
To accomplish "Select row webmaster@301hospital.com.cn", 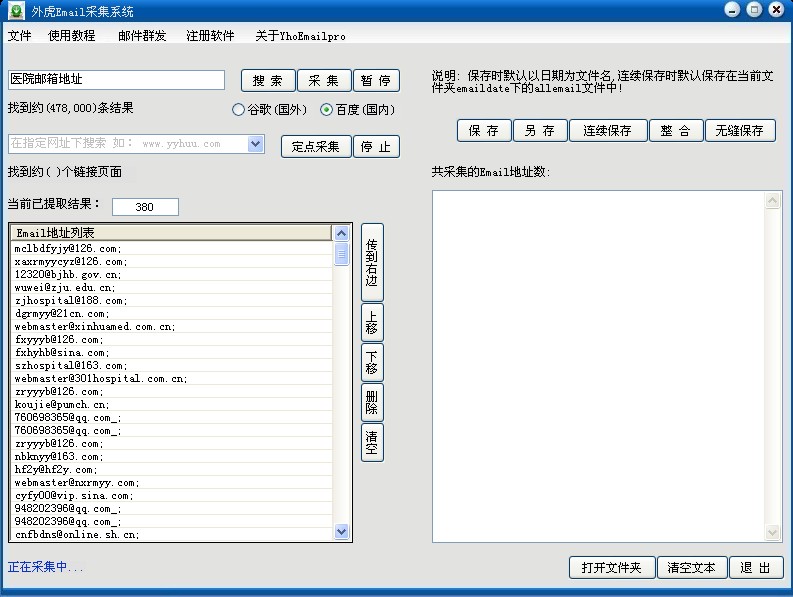I will point(171,378).
